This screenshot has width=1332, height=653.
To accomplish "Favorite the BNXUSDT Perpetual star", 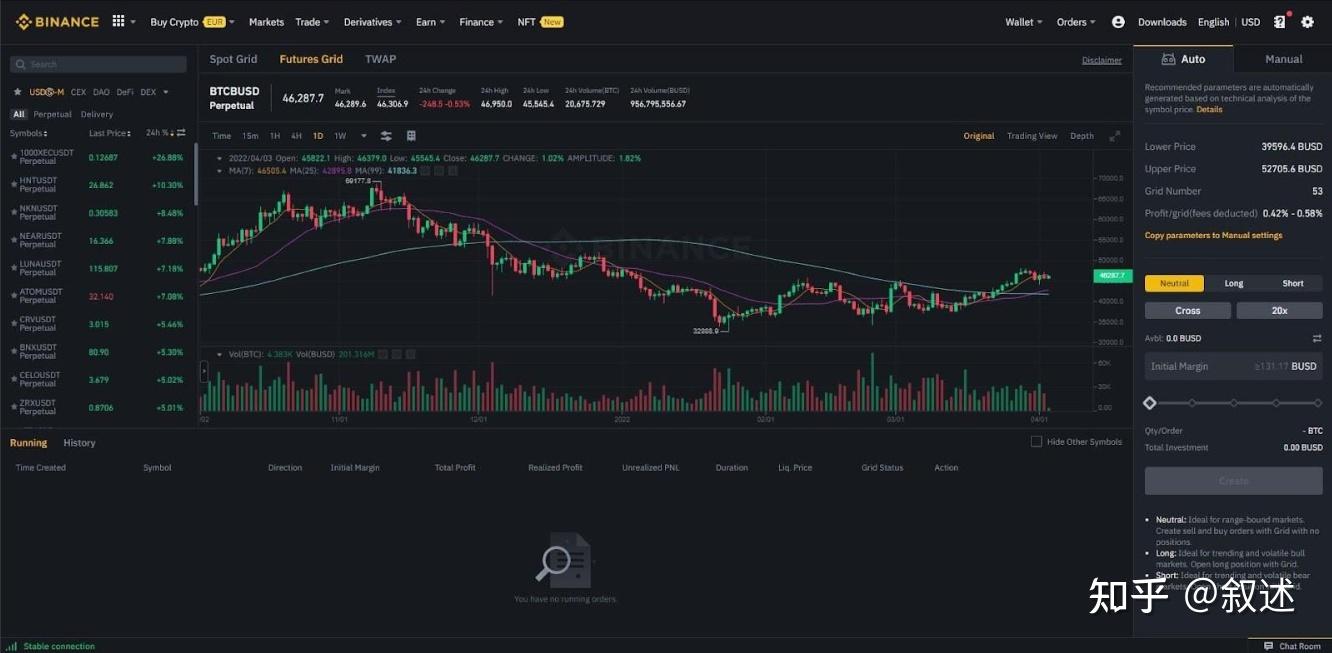I will (x=14, y=352).
